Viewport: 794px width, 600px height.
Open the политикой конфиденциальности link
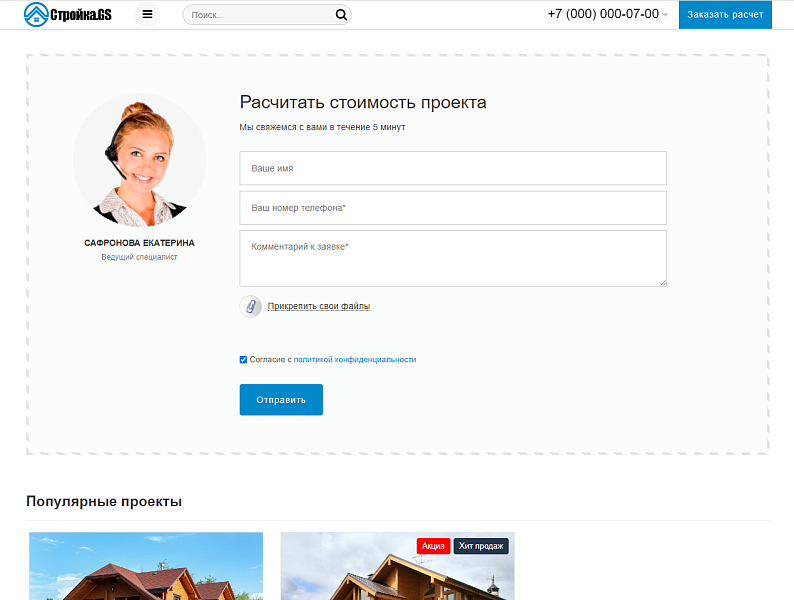point(354,359)
